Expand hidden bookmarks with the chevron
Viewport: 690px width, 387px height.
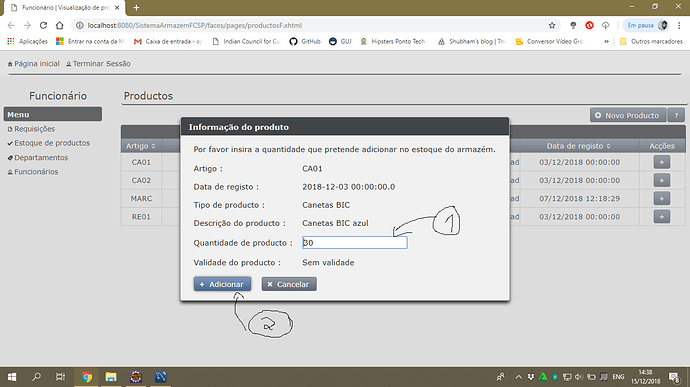pos(606,41)
